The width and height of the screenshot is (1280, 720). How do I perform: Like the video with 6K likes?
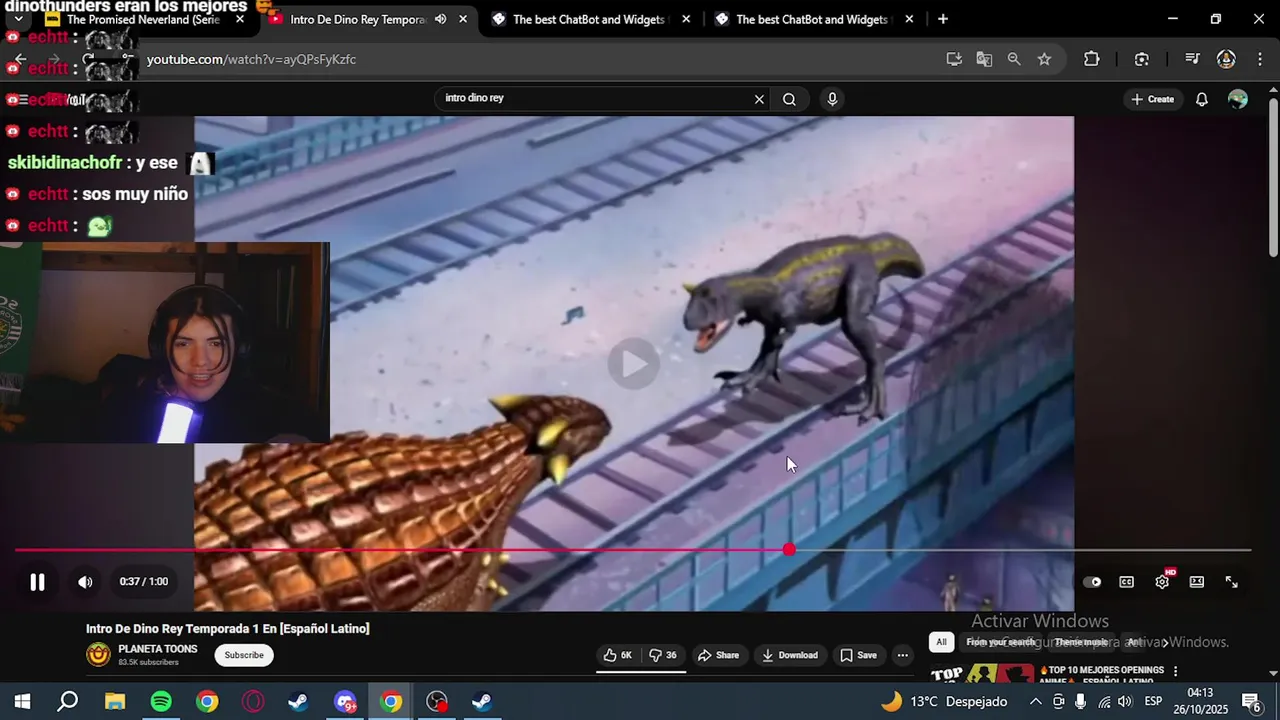[618, 655]
